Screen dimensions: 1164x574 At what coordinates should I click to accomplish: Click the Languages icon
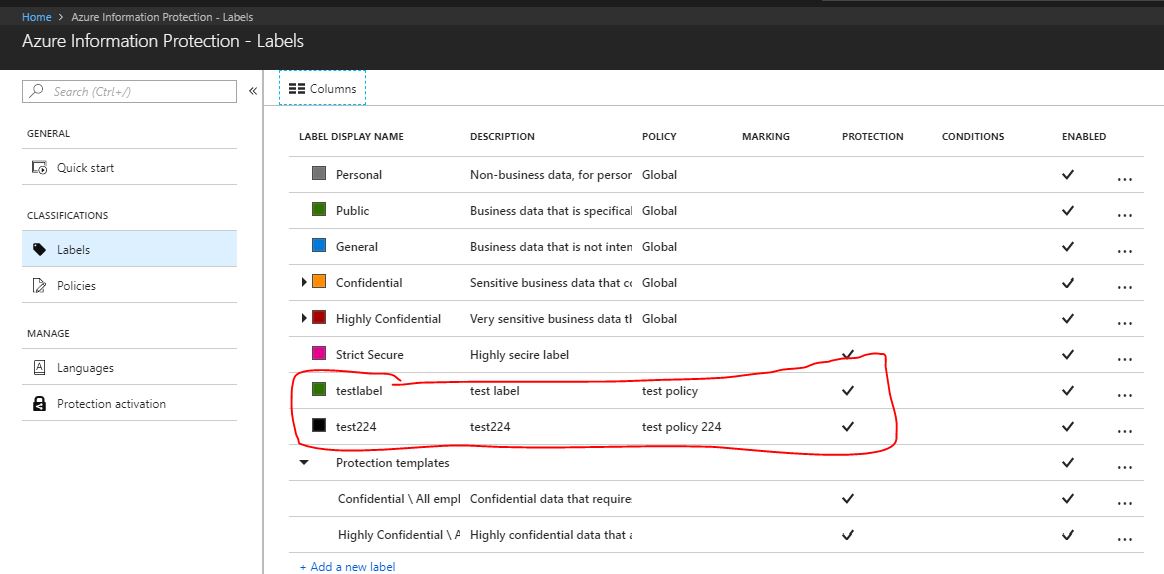click(x=39, y=368)
